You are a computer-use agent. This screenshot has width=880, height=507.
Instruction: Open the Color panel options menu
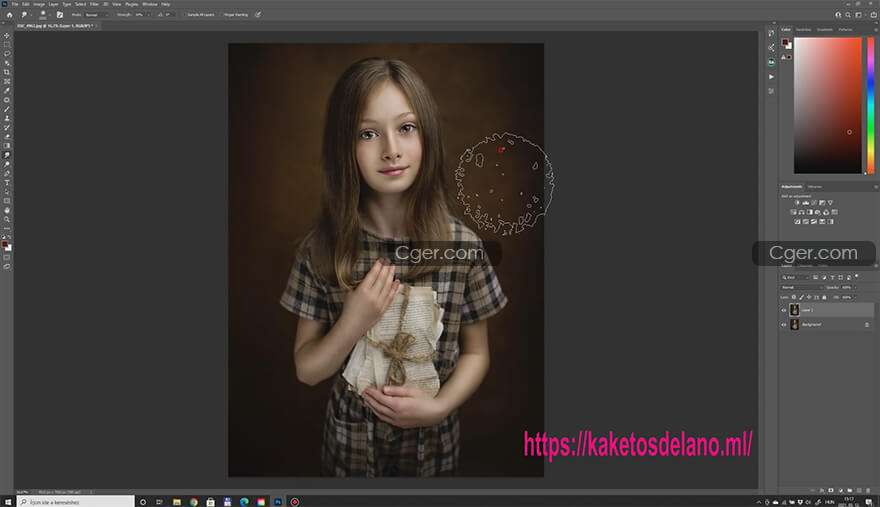click(876, 29)
